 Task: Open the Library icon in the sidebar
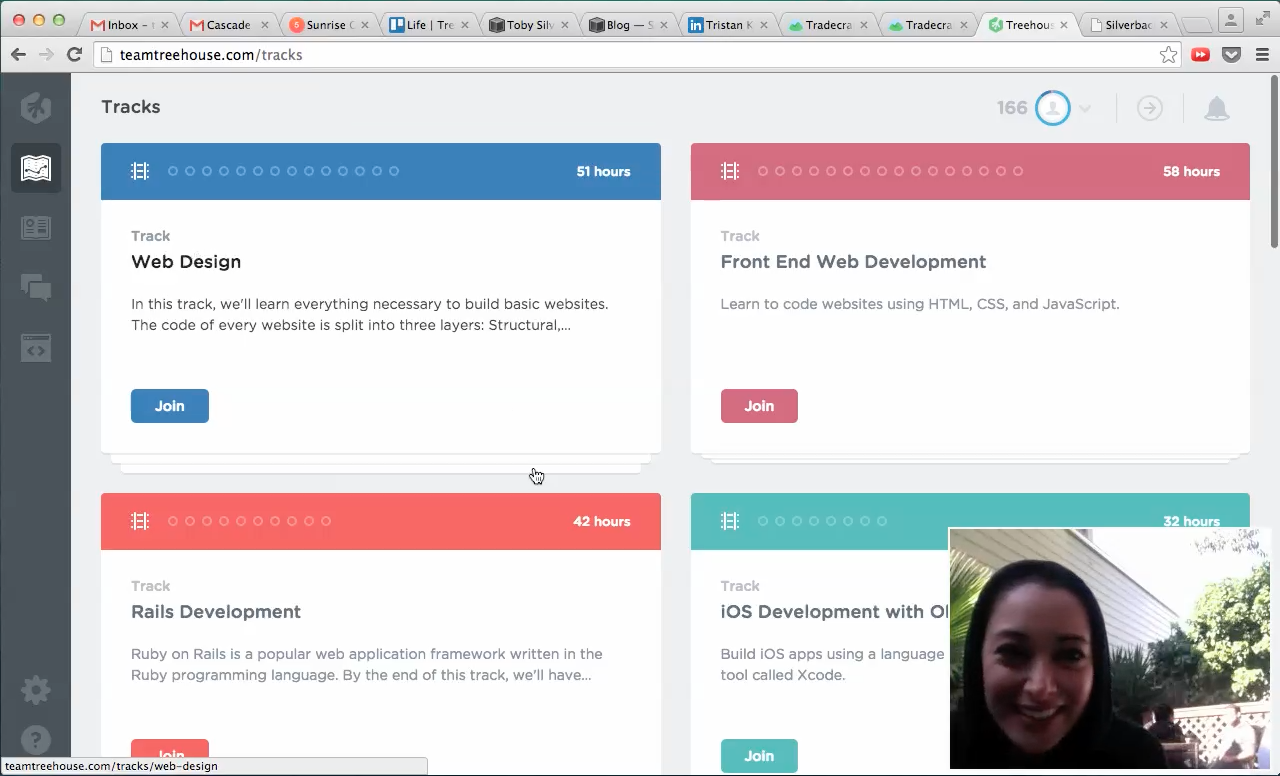point(36,228)
